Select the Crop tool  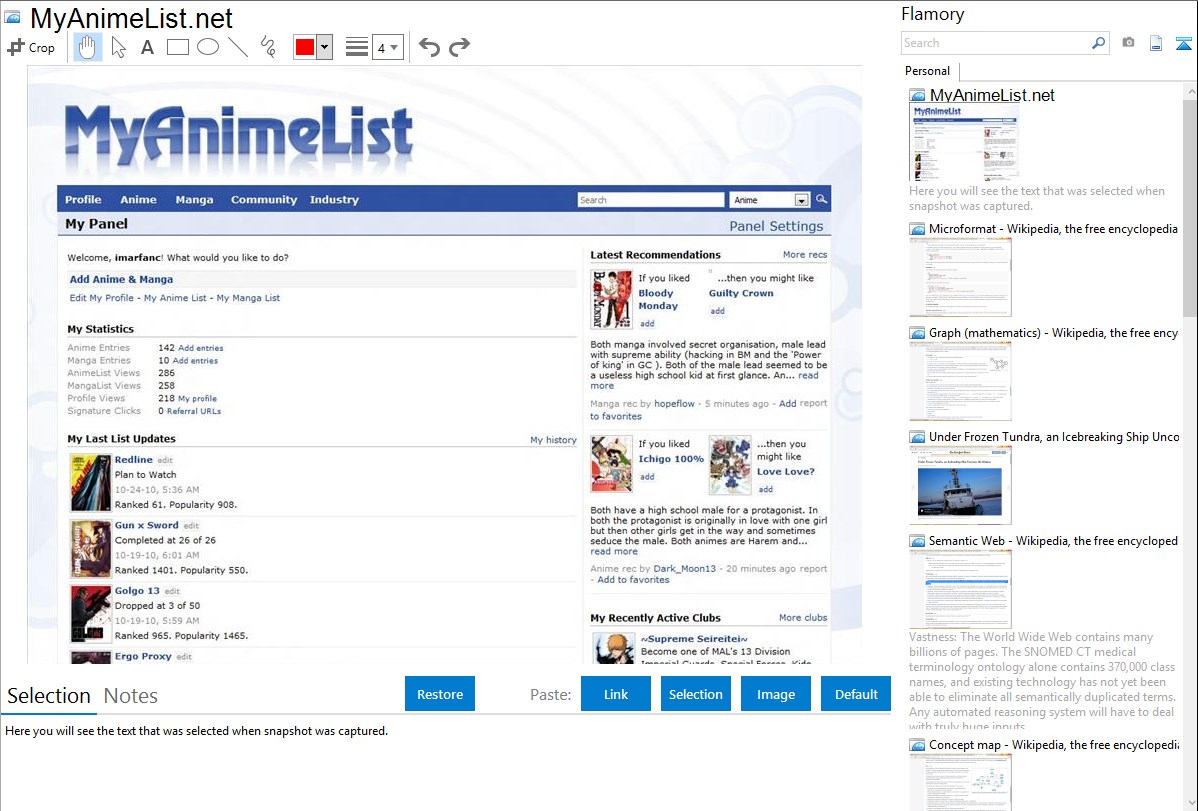31,47
